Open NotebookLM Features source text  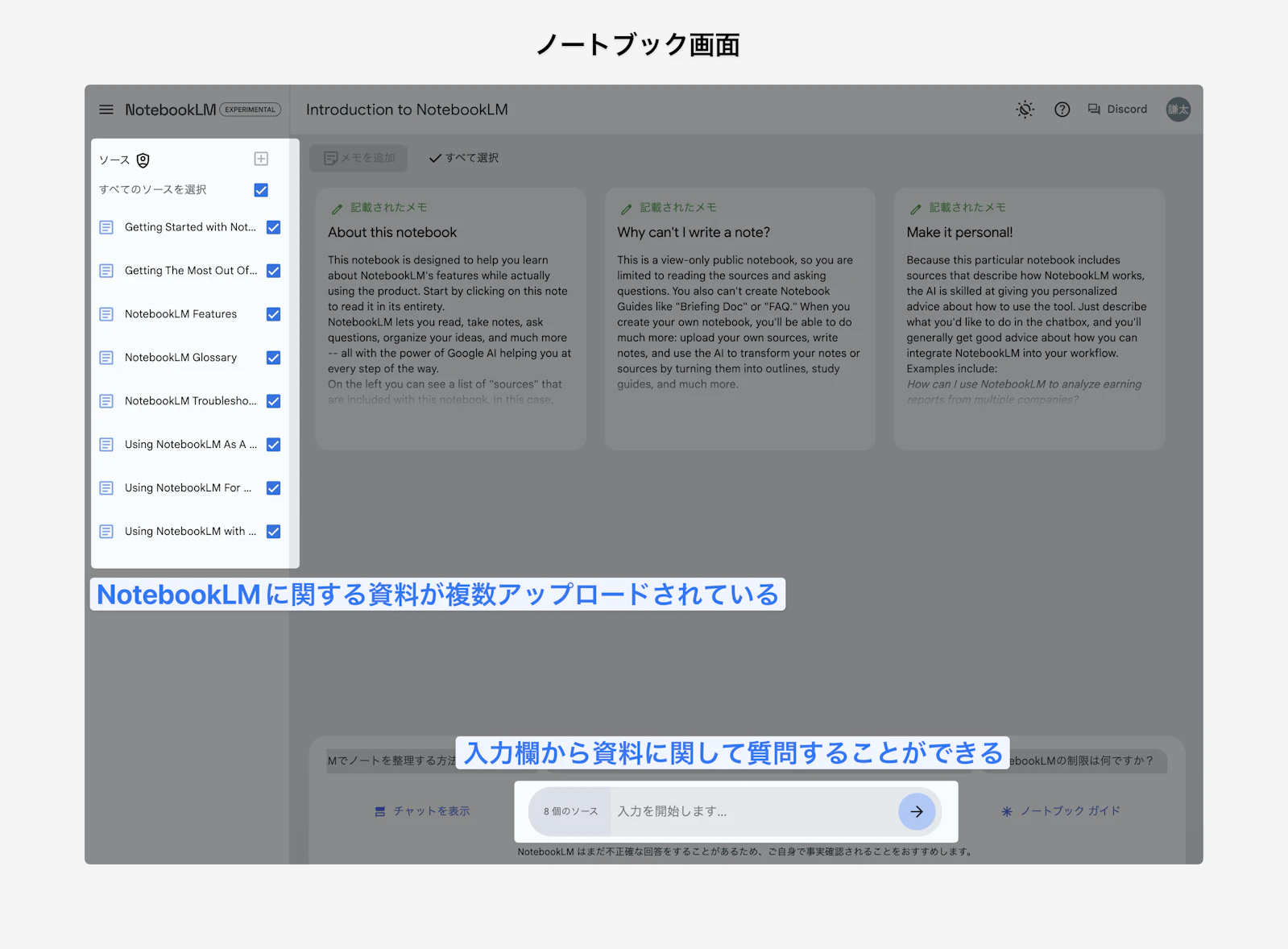(181, 314)
